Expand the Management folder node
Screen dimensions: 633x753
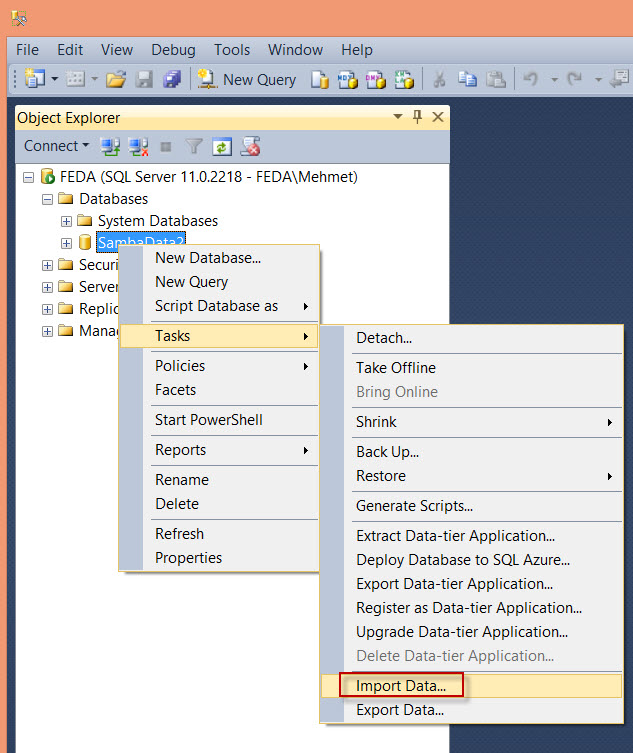47,331
